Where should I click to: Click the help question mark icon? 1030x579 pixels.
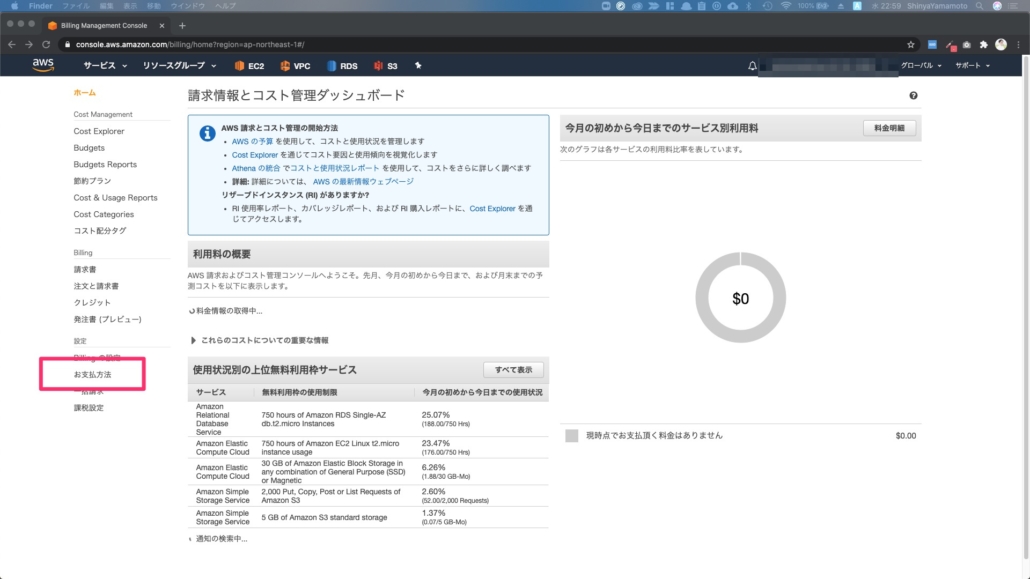(x=913, y=95)
